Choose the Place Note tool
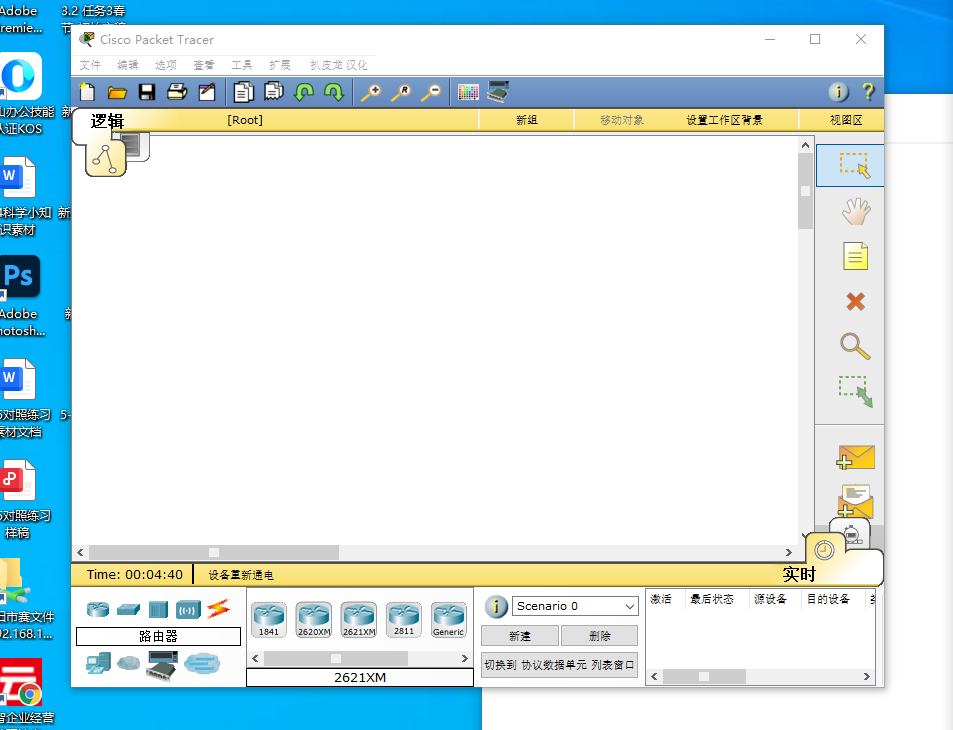The width and height of the screenshot is (953, 730). pyautogui.click(x=855, y=256)
